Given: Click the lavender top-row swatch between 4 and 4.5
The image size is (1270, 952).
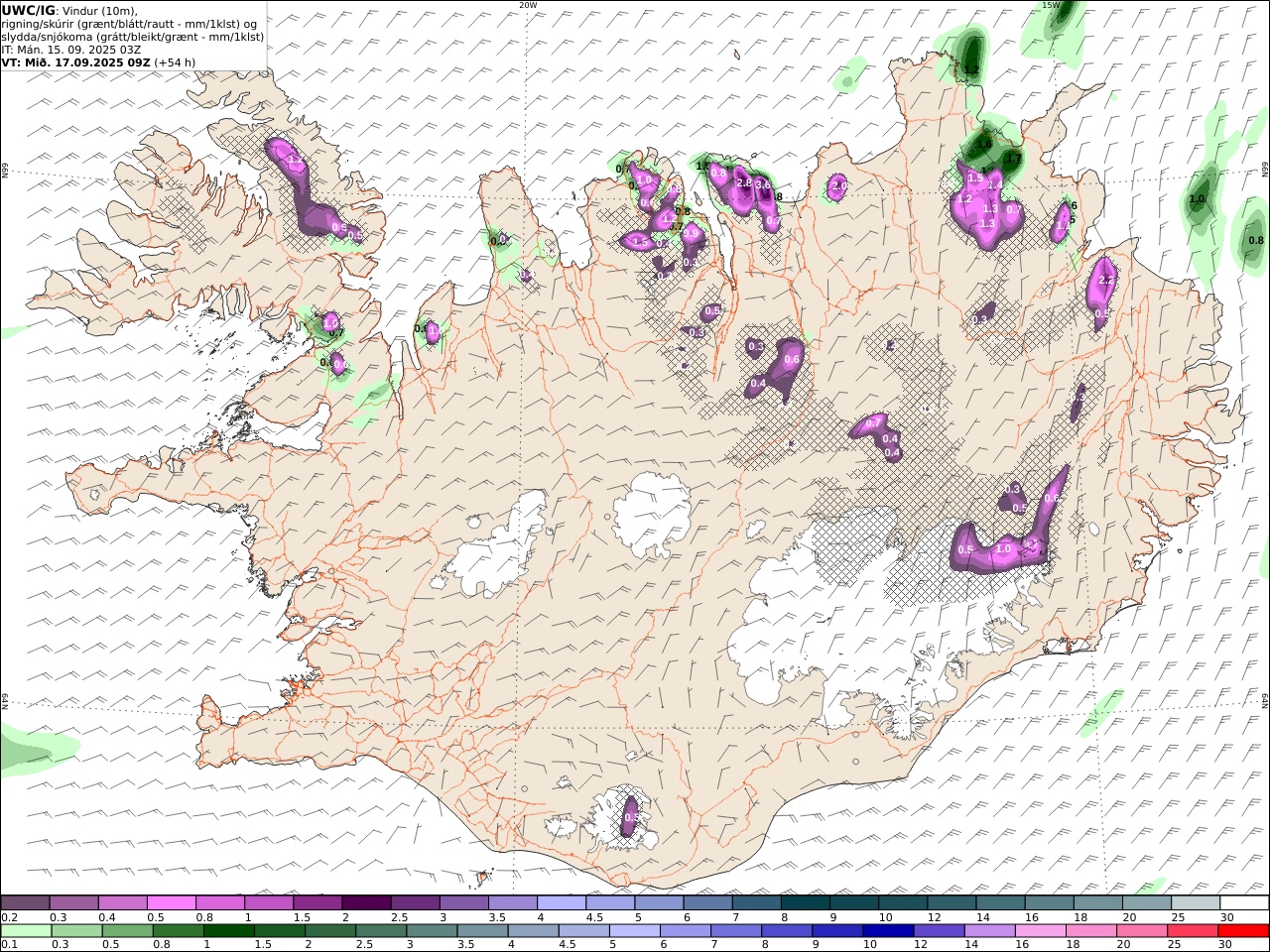Looking at the screenshot, I should click(x=562, y=902).
